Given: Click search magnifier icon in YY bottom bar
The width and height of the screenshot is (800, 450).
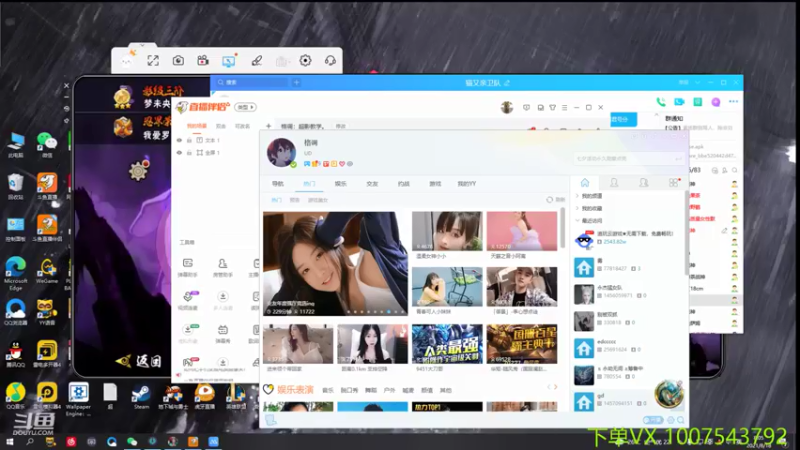Looking at the screenshot, I should 681,420.
